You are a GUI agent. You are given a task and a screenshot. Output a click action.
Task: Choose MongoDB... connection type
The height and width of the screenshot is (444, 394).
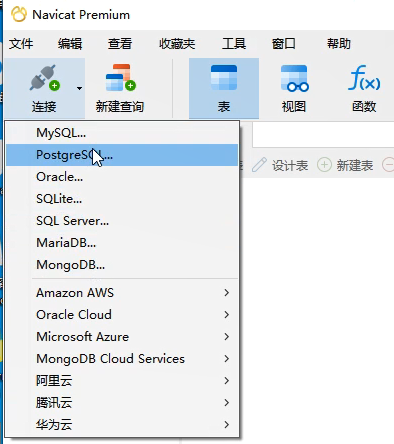click(x=122, y=265)
